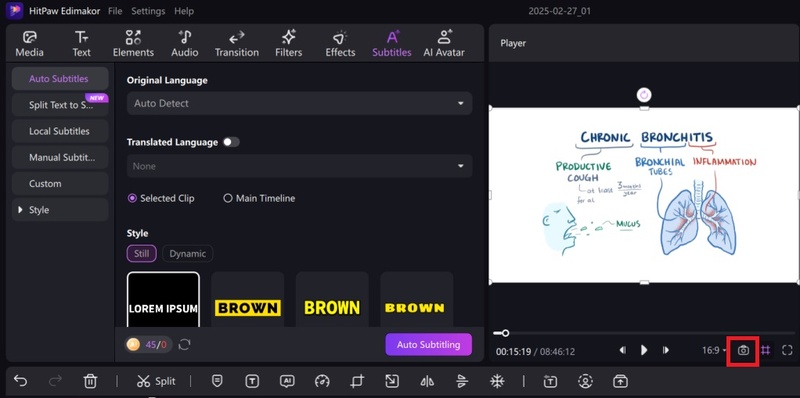Viewport: 800px width, 398px height.
Task: Open the Text tab
Action: [81, 44]
